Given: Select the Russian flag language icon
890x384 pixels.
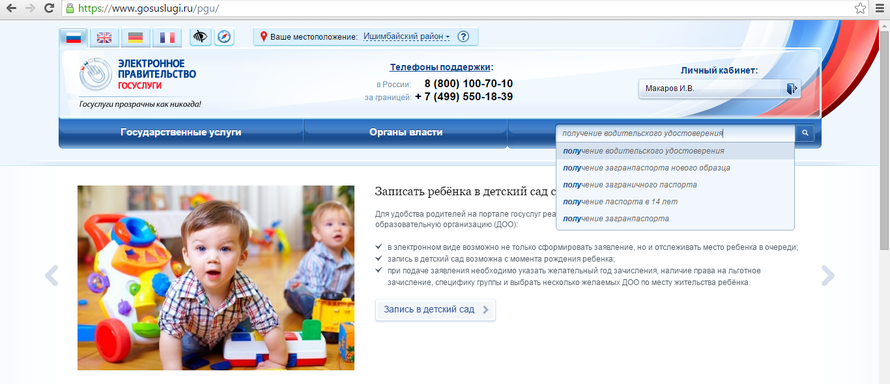Looking at the screenshot, I should click(x=73, y=37).
